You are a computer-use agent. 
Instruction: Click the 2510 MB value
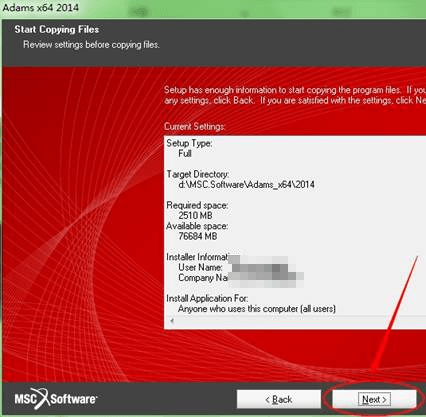(x=195, y=216)
